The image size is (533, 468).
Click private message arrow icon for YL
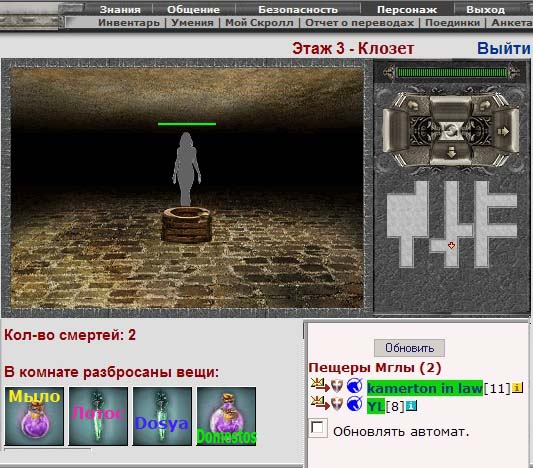point(320,403)
